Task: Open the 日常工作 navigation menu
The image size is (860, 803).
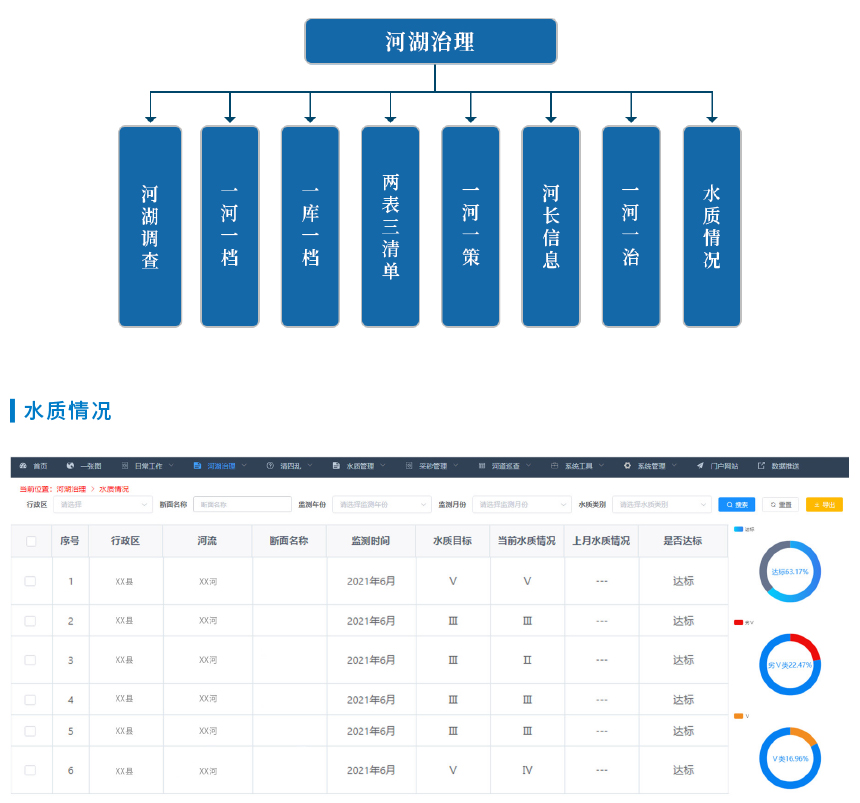Action: coord(146,466)
